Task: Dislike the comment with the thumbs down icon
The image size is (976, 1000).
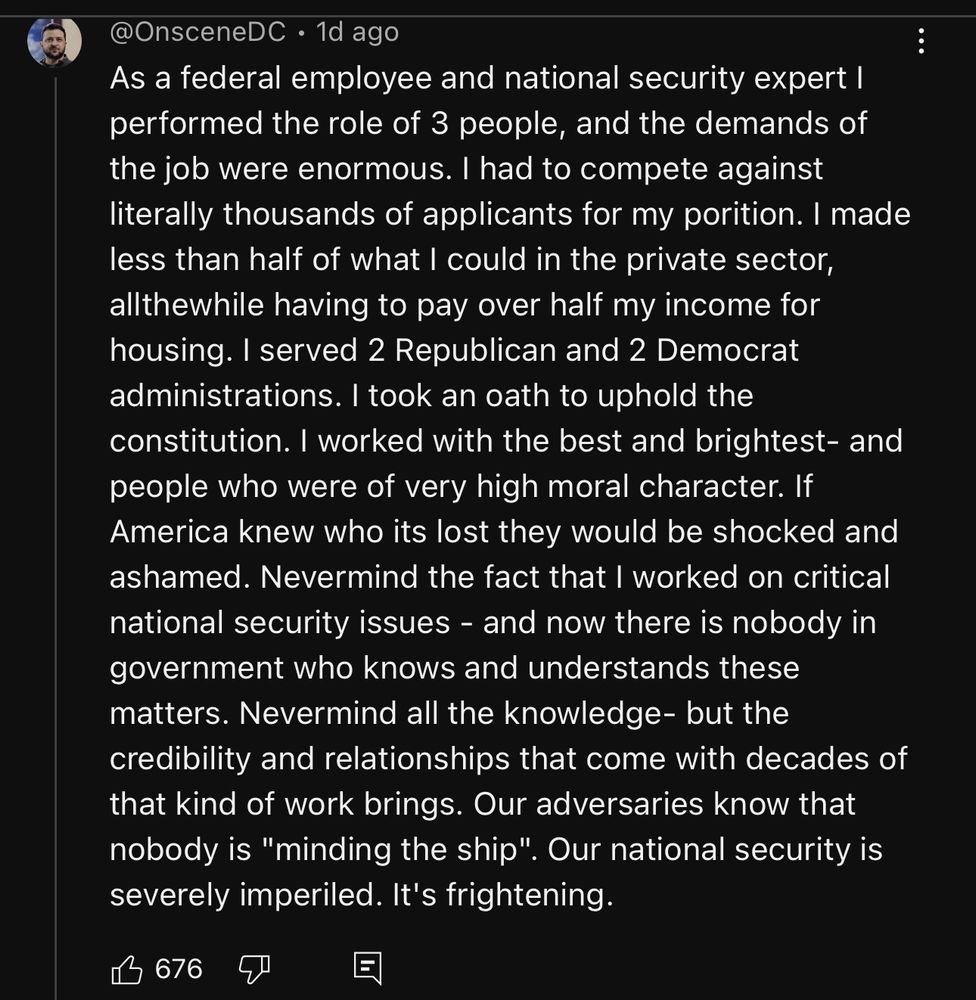Action: (254, 969)
